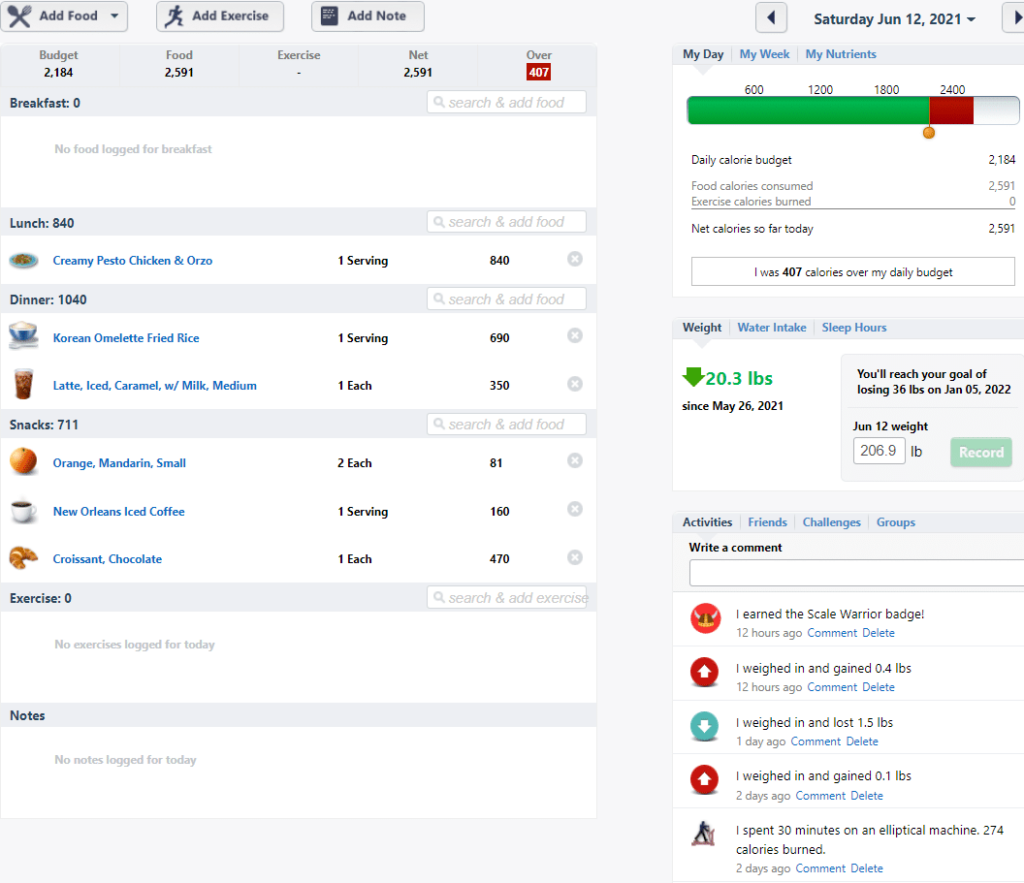Click the Scale Warrior badge icon
1024x883 pixels.
click(705, 618)
